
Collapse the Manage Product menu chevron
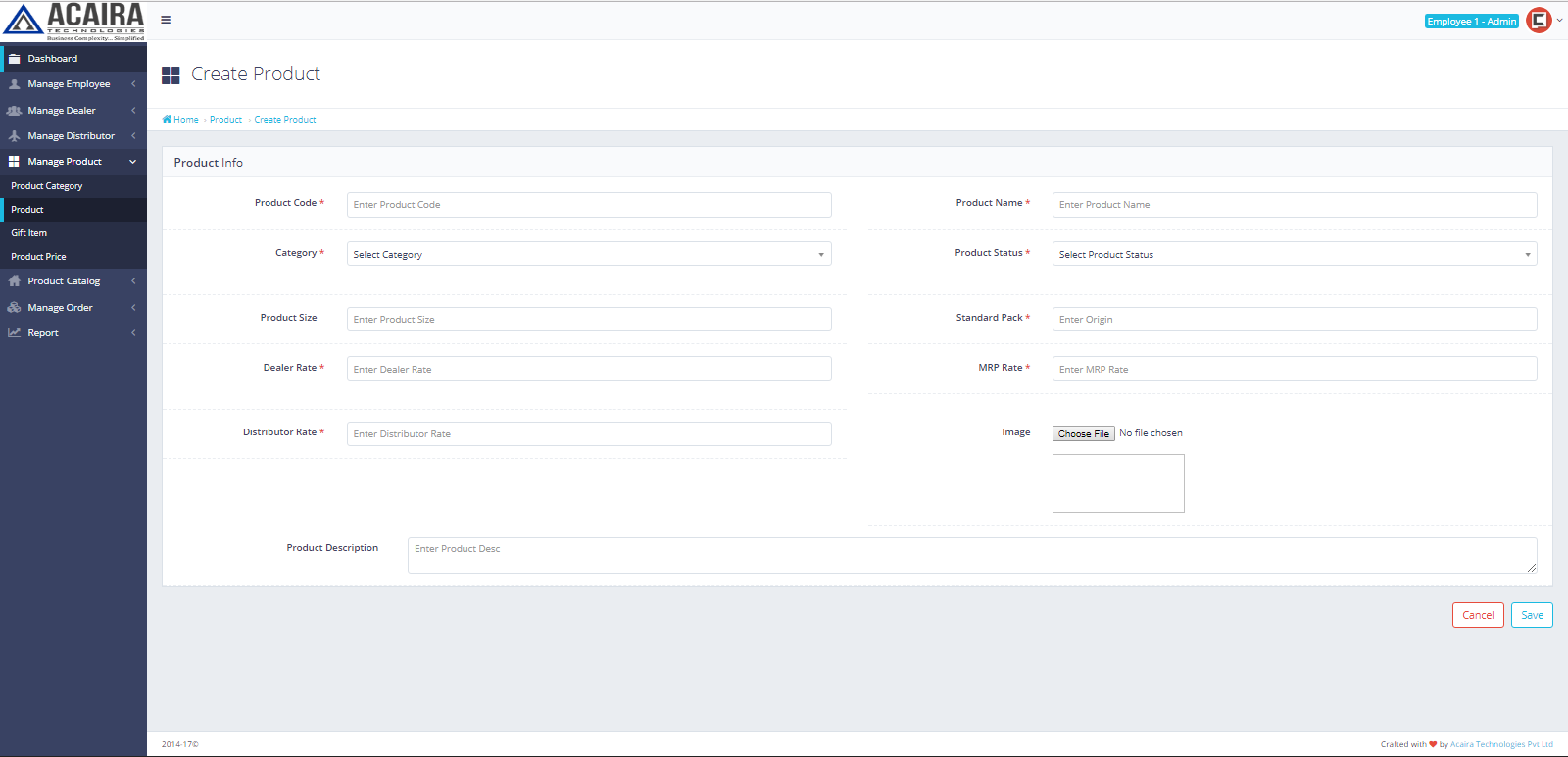pos(133,162)
